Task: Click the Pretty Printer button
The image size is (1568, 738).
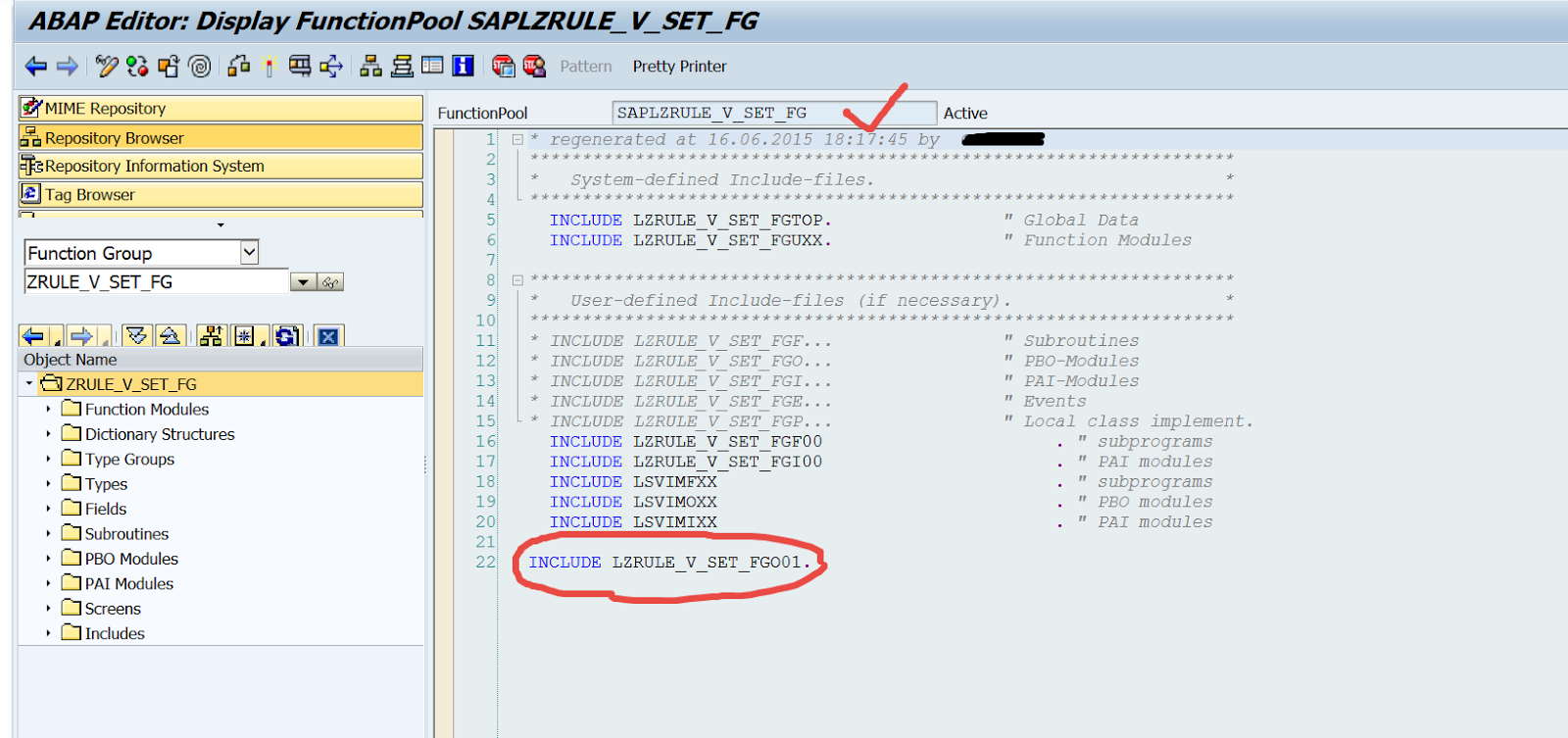Action: (679, 67)
